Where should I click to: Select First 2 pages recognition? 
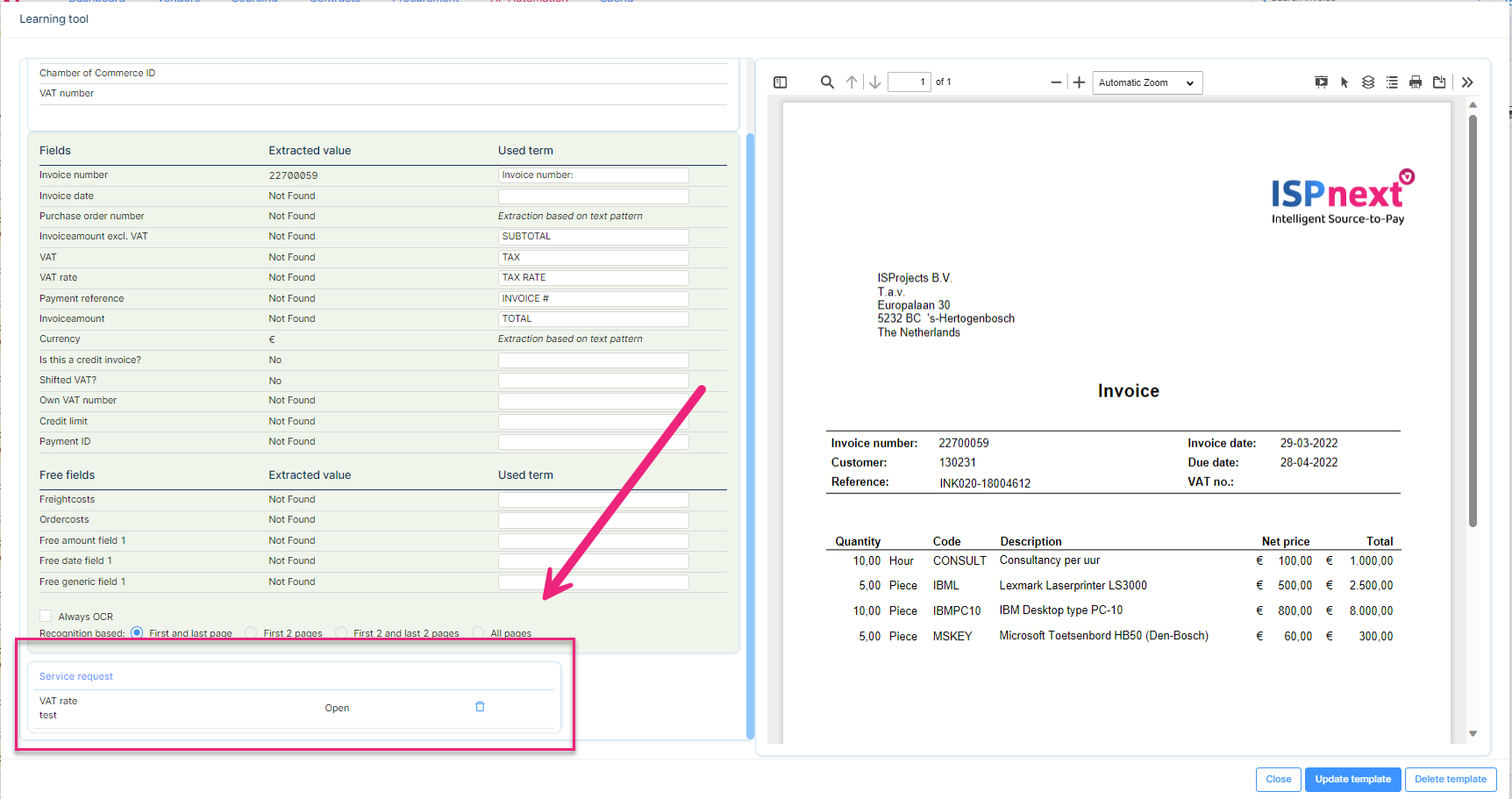pos(251,632)
